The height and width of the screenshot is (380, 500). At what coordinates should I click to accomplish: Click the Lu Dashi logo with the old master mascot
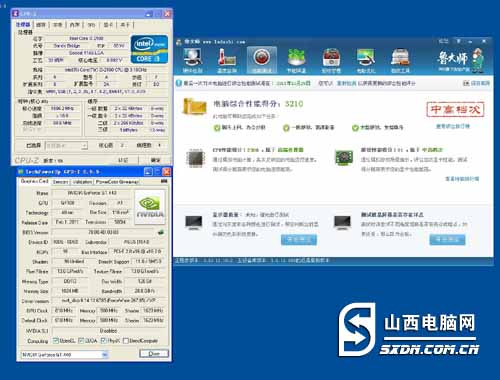(461, 60)
